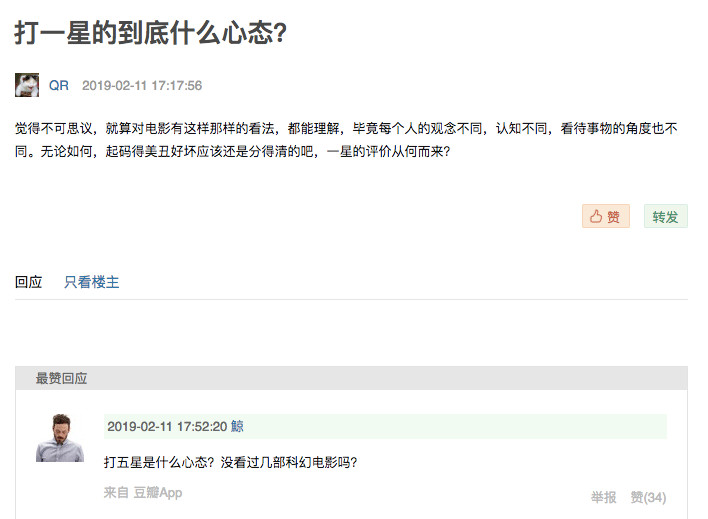Open the 豆瓣App source link
Screen dimensions: 708x519
(158, 493)
